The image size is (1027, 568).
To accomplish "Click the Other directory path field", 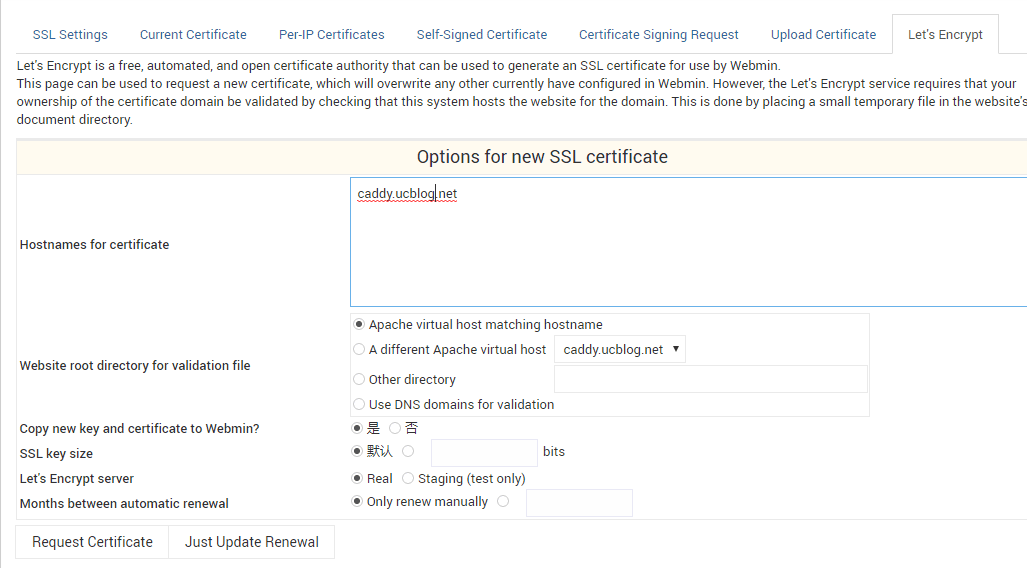I will click(x=711, y=379).
